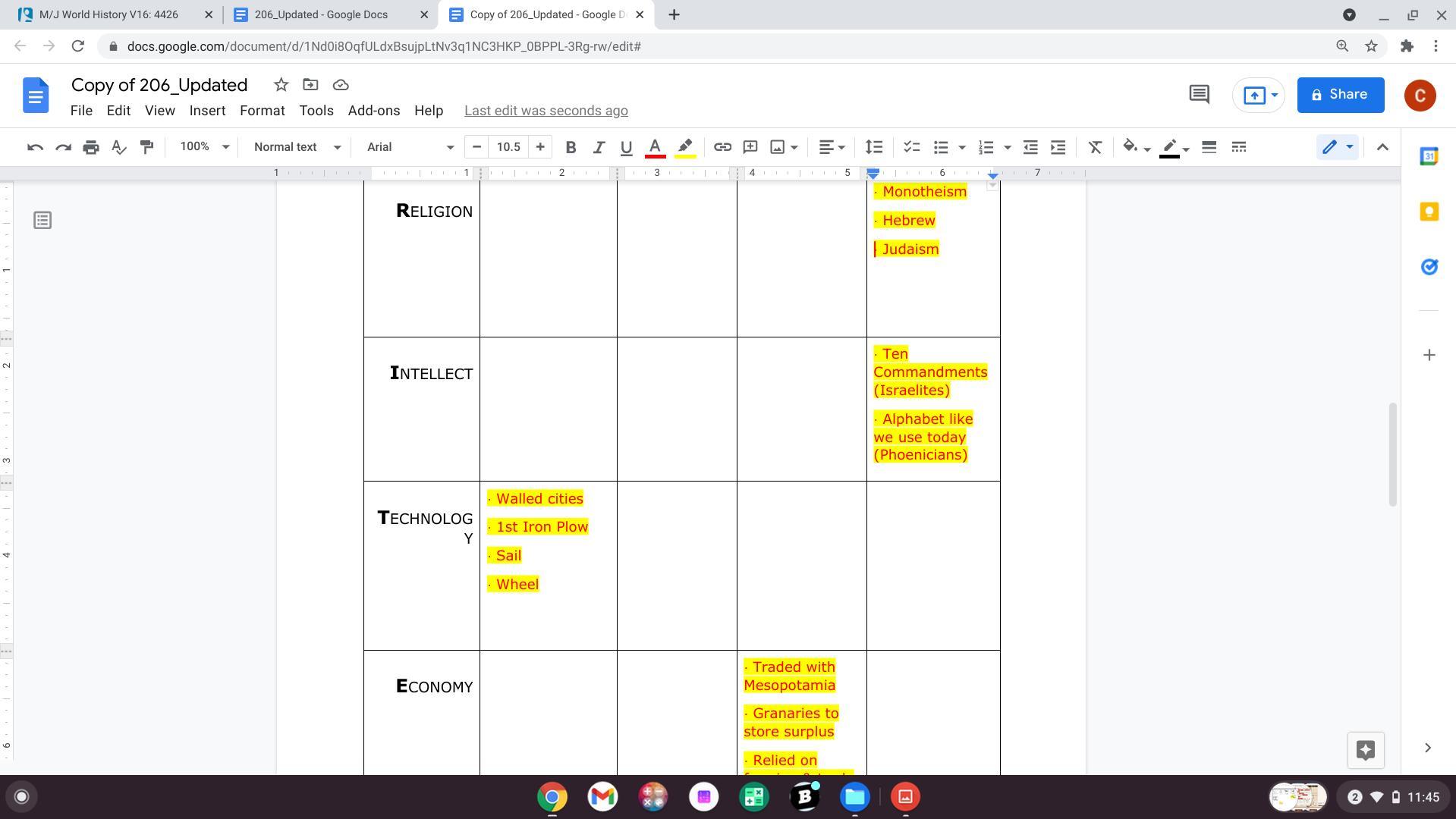Click the font size 10.5 field
1456x819 pixels.
coord(508,147)
